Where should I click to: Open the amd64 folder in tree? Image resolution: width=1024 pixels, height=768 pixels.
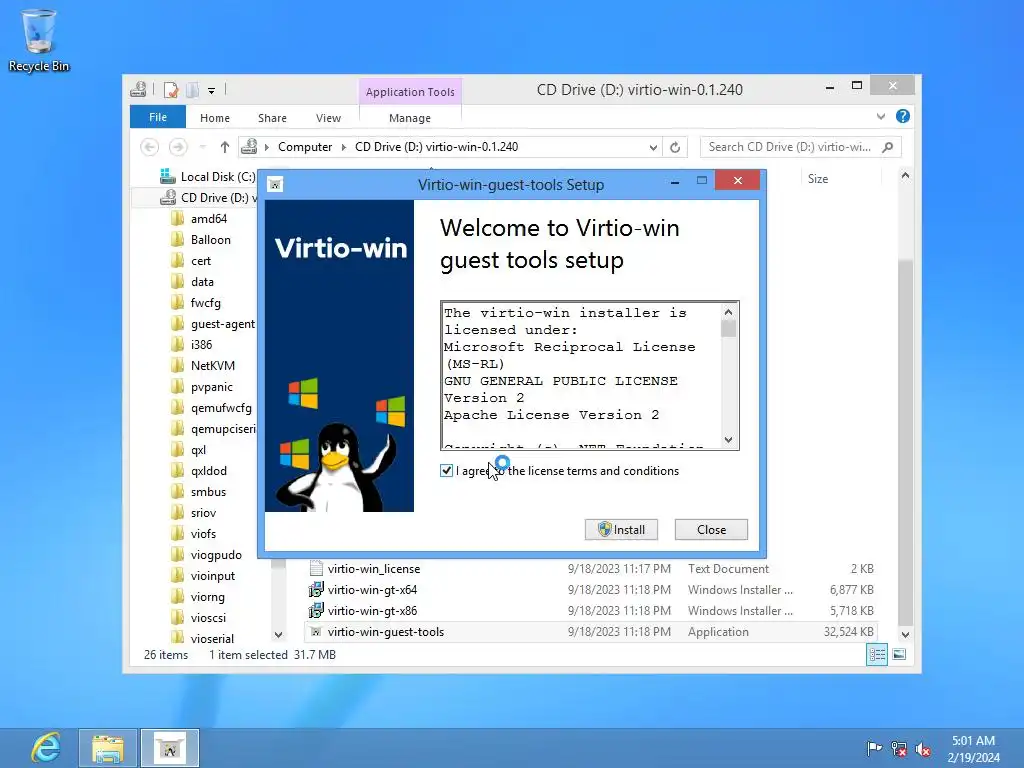pos(208,219)
